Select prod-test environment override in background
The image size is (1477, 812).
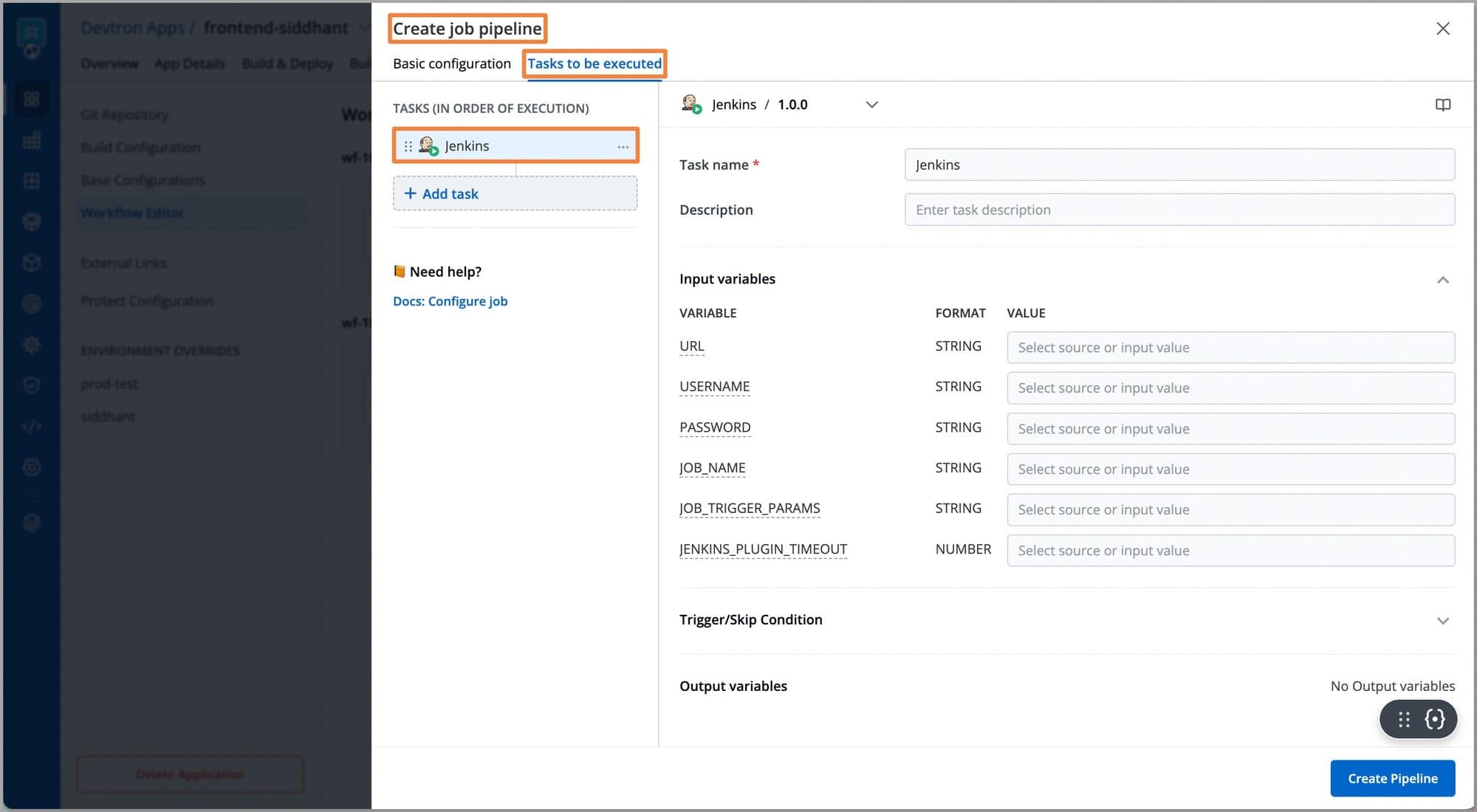pyautogui.click(x=109, y=384)
